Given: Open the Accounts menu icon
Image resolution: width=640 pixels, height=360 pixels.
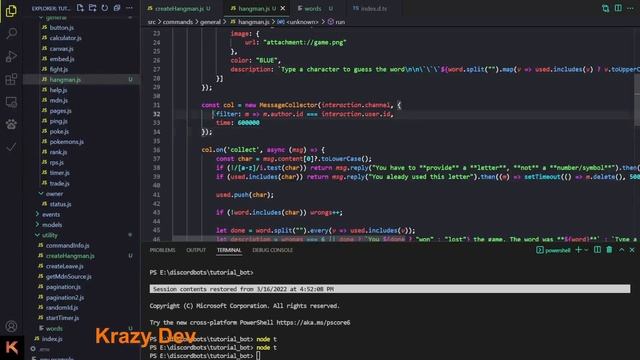Looking at the screenshot, I should (11, 326).
